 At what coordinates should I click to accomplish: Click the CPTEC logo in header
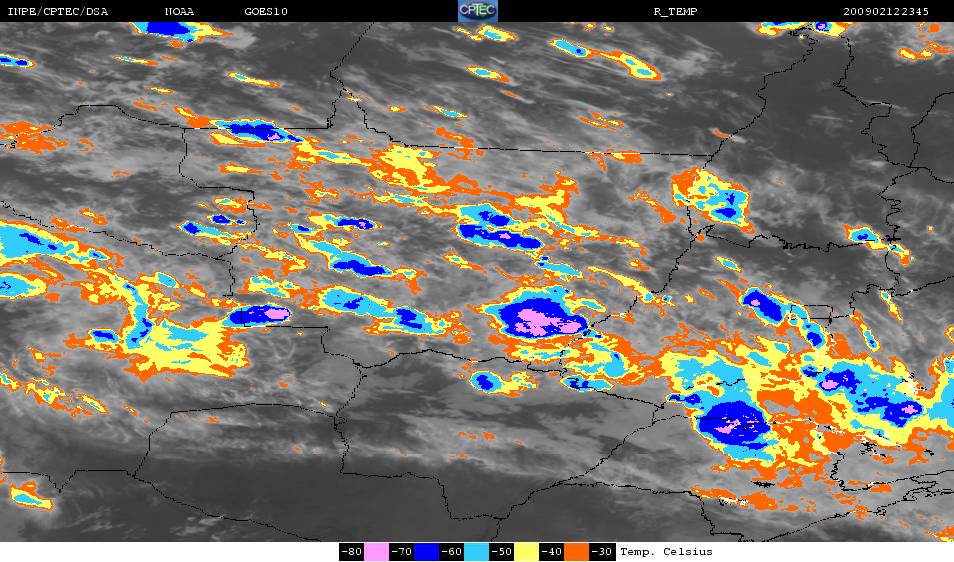click(478, 11)
